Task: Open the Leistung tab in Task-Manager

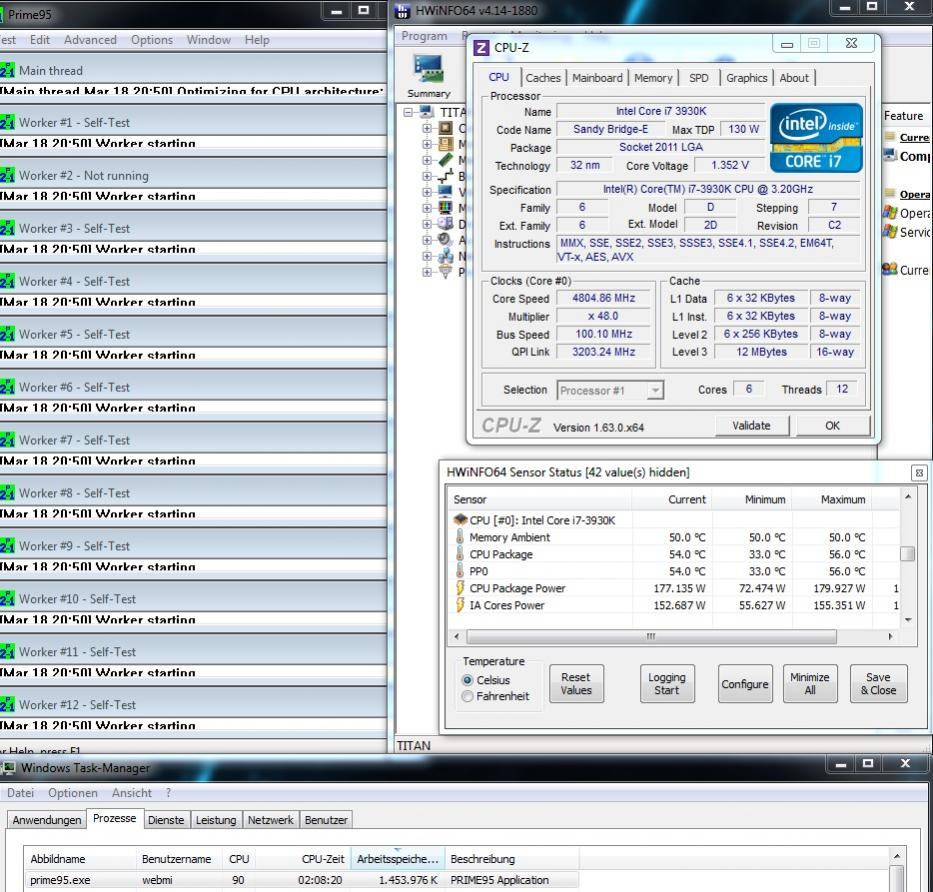Action: point(216,820)
